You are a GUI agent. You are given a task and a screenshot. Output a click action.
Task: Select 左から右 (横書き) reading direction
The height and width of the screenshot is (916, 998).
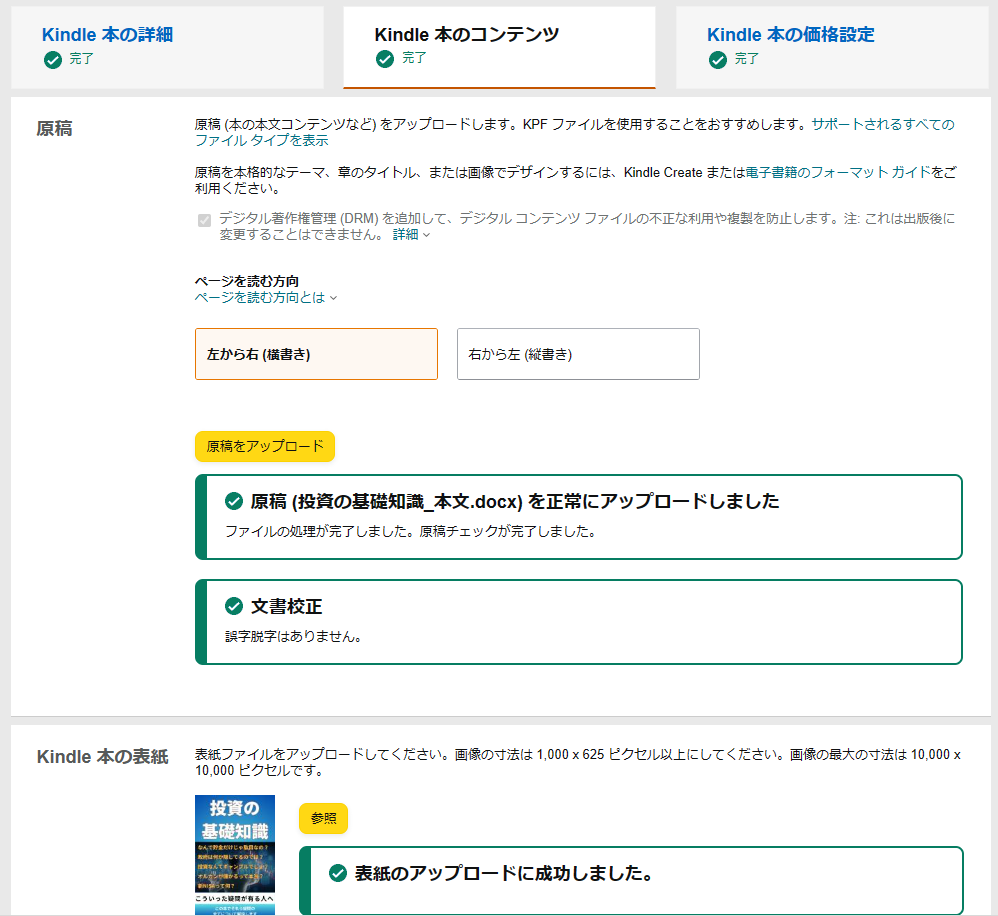pos(316,354)
